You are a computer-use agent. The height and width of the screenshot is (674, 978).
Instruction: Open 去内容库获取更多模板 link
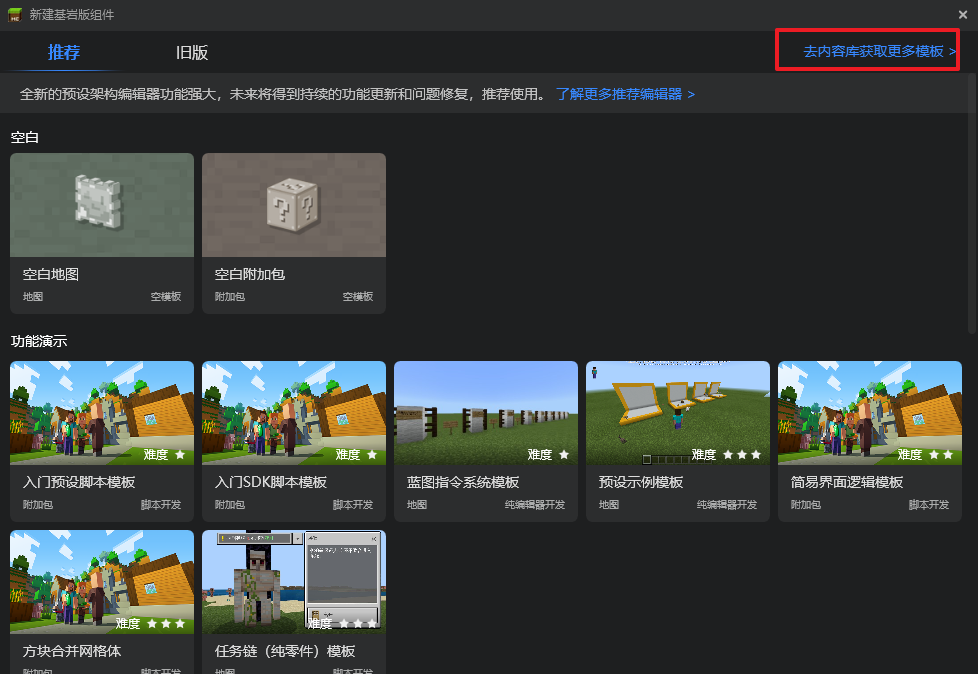[879, 51]
